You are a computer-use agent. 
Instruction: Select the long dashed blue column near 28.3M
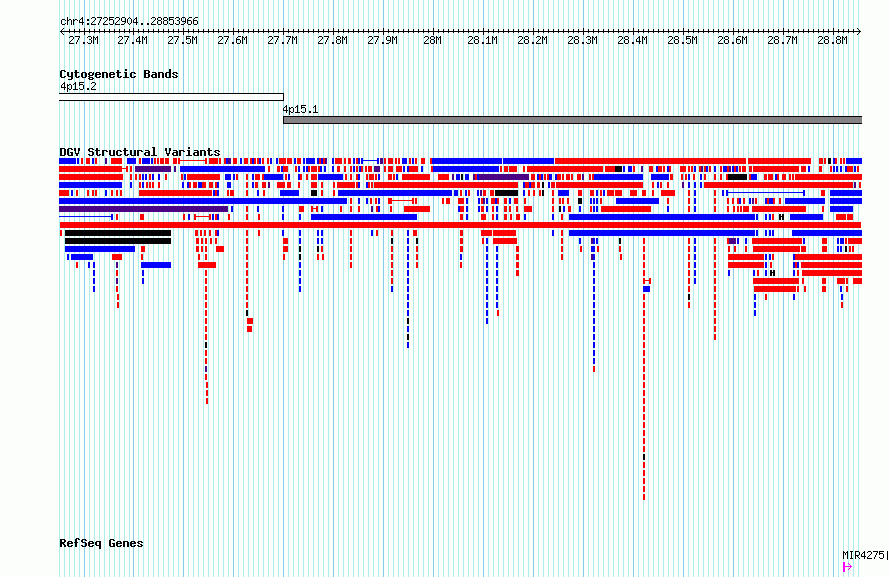tap(594, 305)
